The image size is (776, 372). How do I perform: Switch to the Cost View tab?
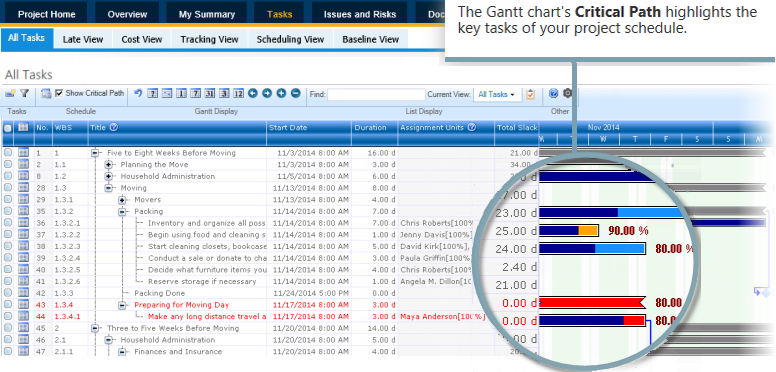pos(142,40)
